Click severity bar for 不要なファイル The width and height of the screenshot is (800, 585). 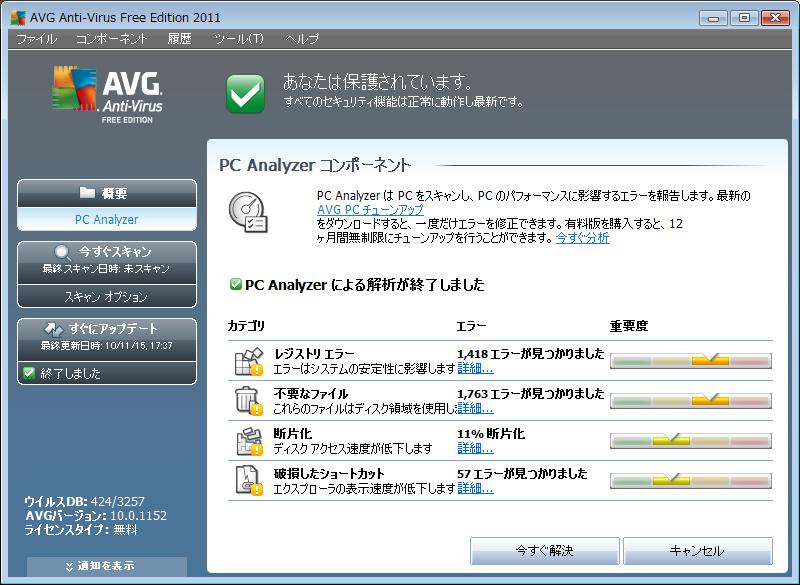[x=691, y=400]
